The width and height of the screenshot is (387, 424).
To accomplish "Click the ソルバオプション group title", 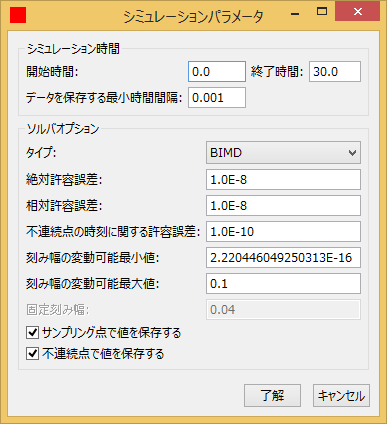I will (63, 129).
